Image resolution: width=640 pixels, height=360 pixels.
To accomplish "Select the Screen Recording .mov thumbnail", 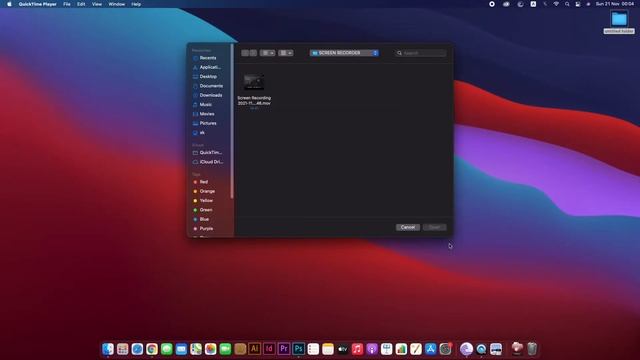I will tap(254, 82).
